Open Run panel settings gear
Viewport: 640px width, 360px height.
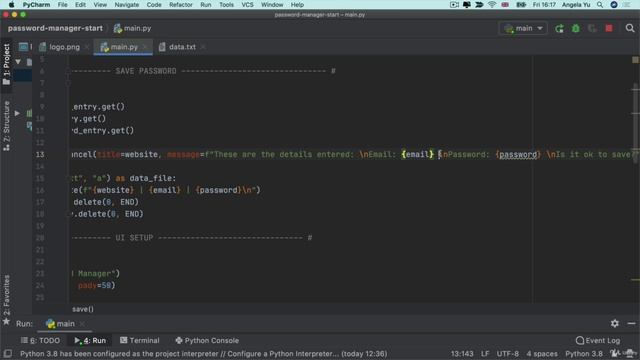(615, 323)
